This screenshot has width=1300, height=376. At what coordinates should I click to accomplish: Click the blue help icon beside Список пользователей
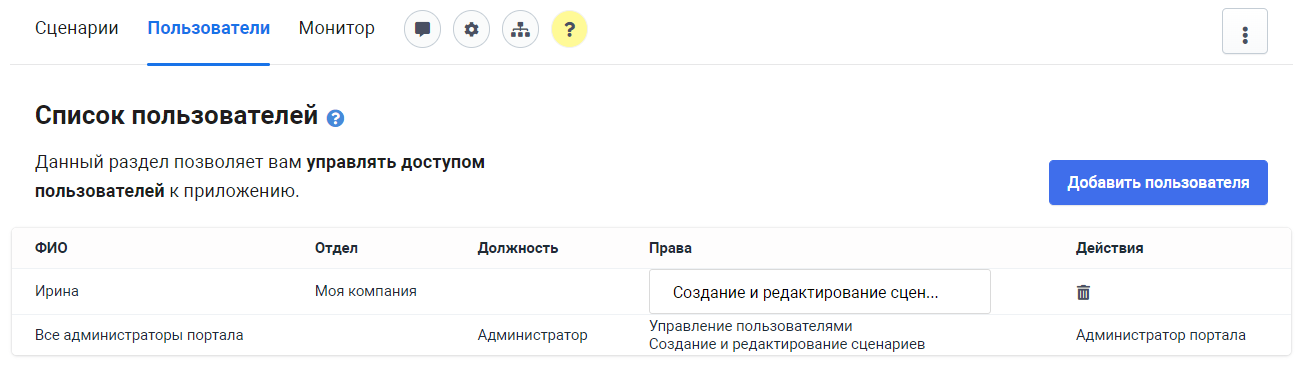[x=336, y=118]
